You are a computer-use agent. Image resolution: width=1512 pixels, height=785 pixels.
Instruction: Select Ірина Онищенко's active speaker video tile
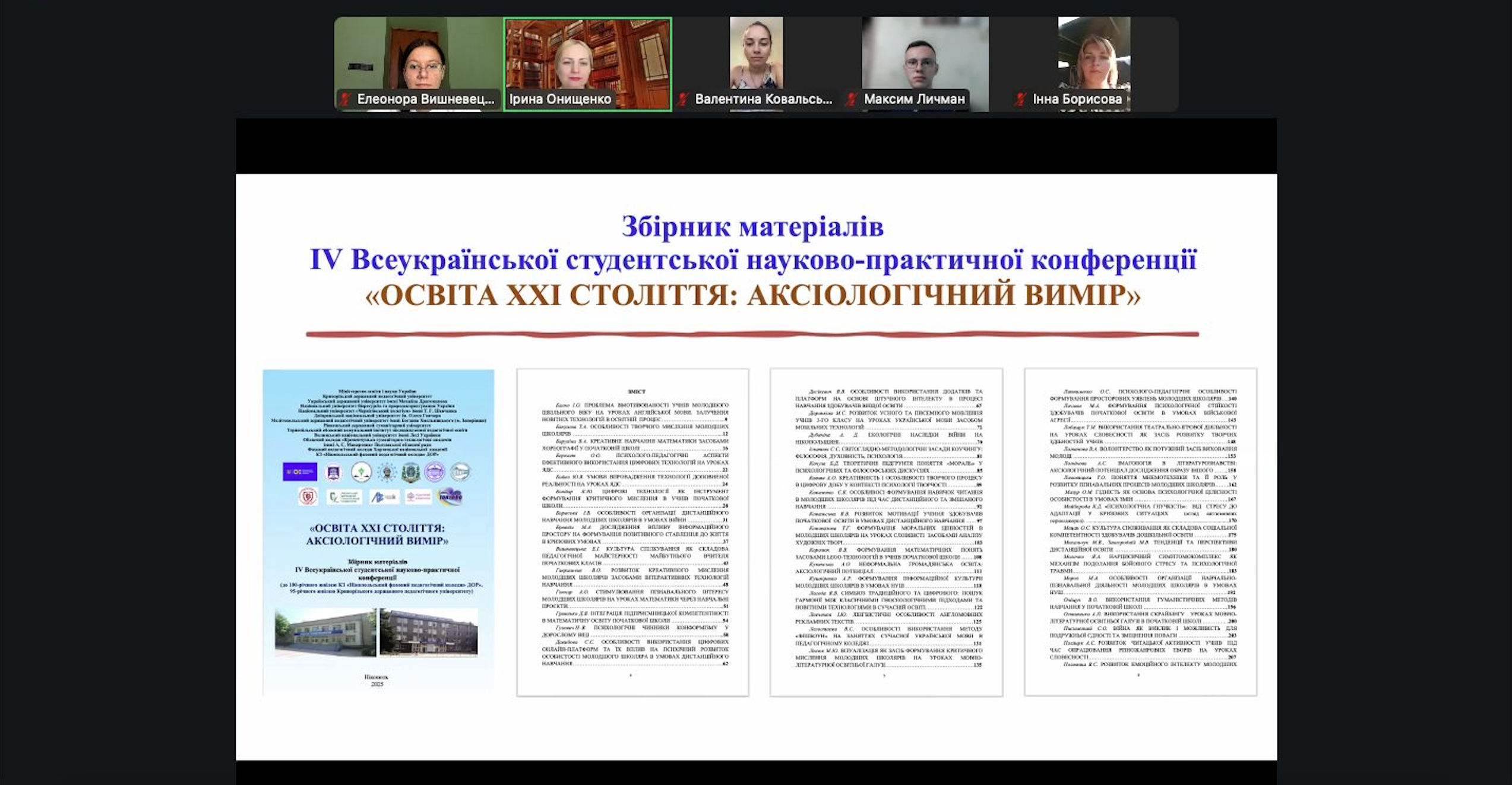587,59
